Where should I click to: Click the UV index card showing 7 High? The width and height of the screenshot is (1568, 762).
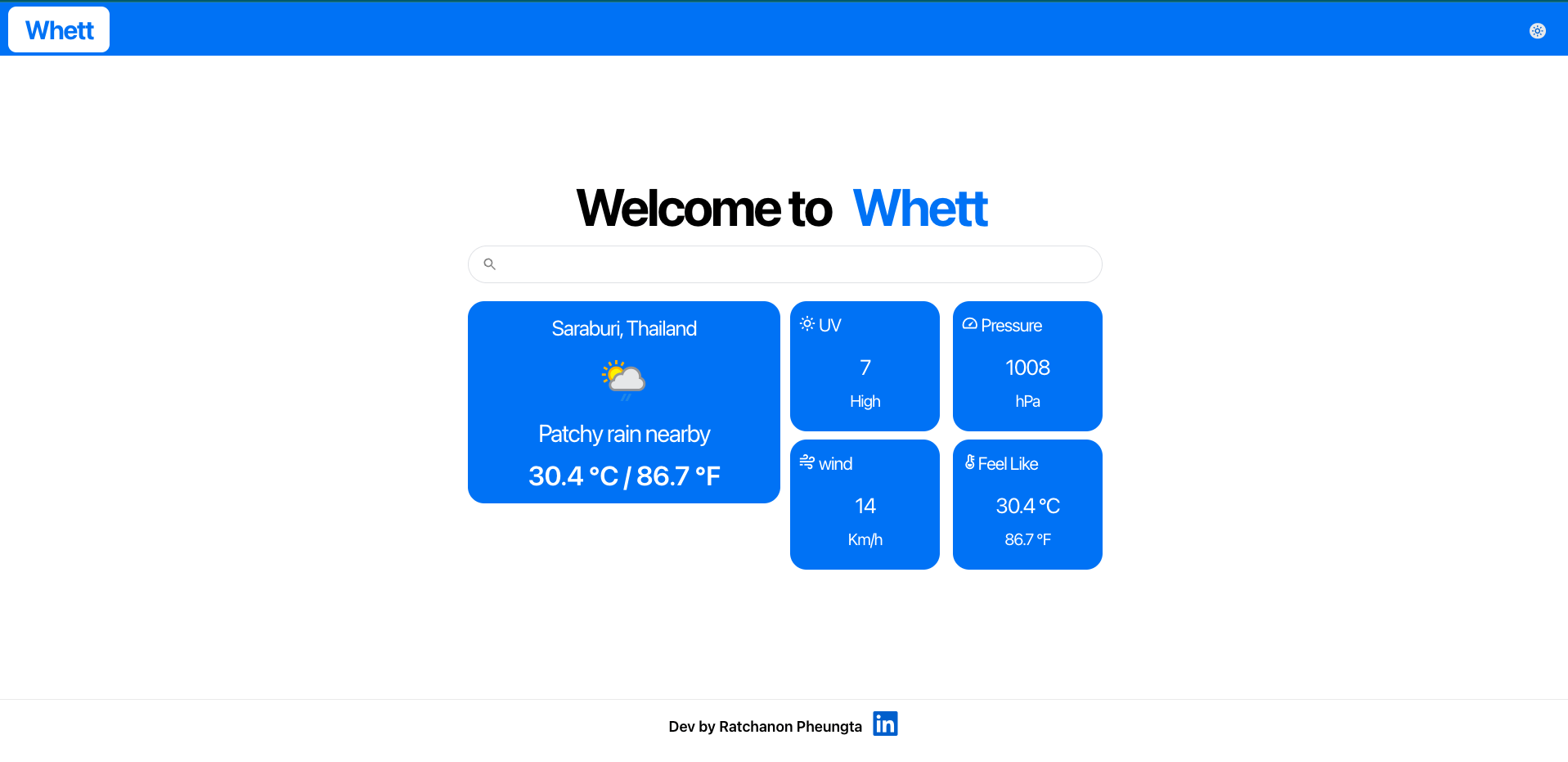[x=865, y=366]
